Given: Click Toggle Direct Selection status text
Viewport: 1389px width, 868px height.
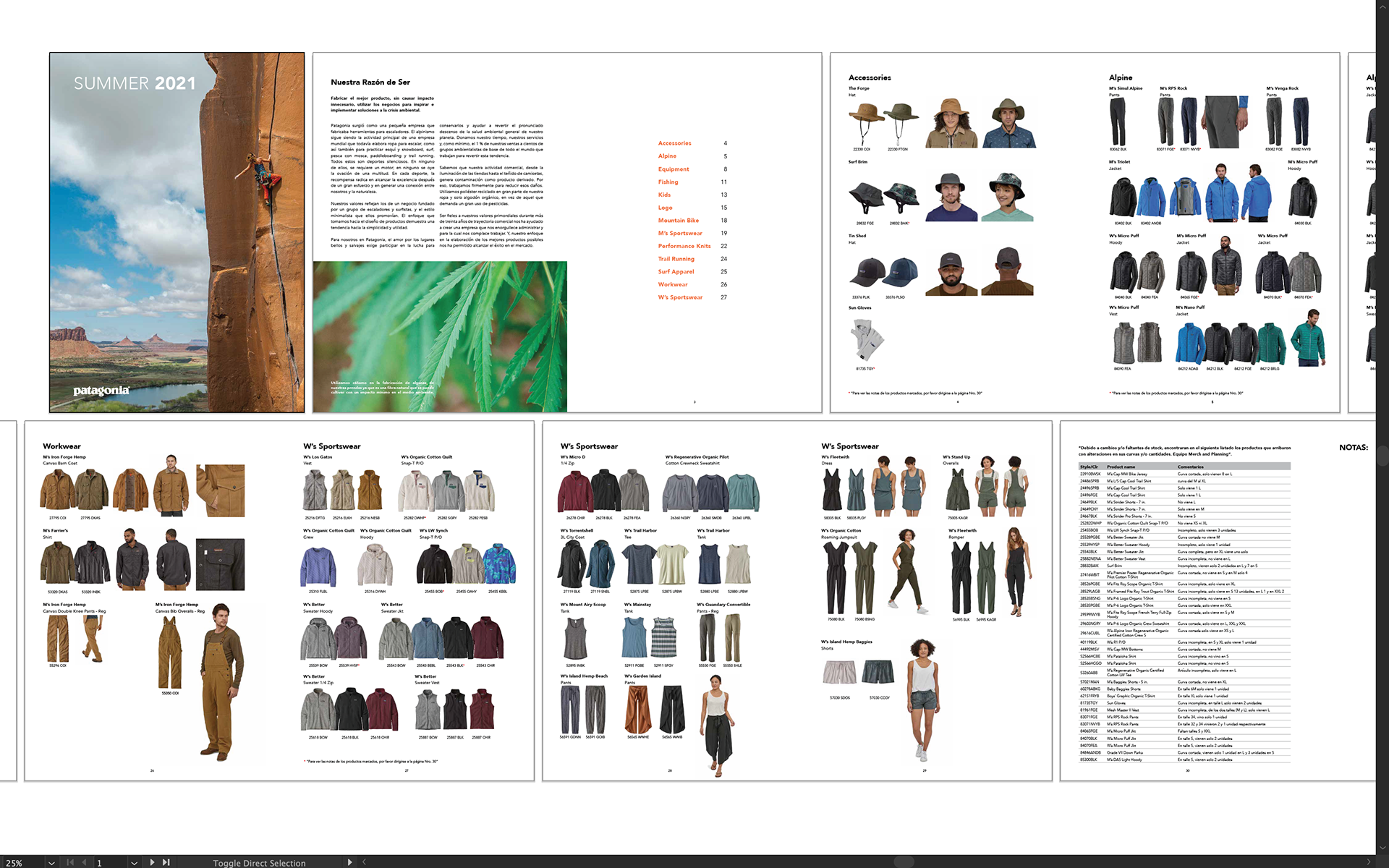Looking at the screenshot, I should coord(259,863).
